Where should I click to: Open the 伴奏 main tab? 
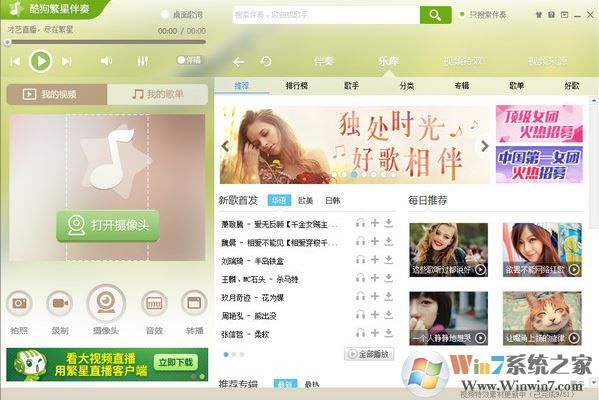pyautogui.click(x=324, y=61)
